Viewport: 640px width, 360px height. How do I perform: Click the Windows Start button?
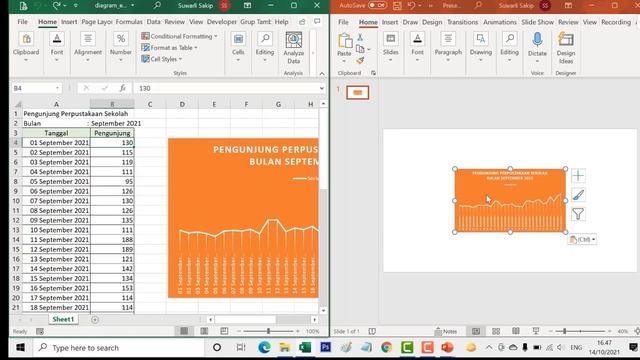coord(20,348)
